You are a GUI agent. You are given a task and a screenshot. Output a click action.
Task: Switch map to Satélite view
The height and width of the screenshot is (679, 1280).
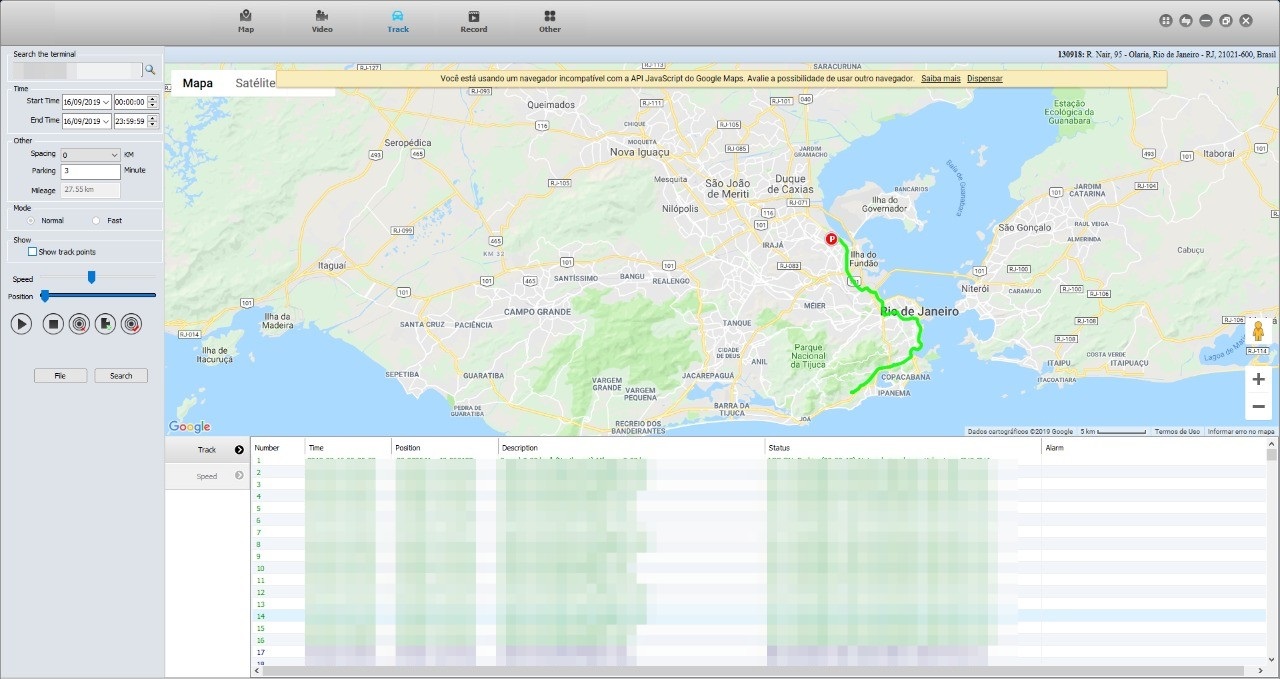(x=255, y=83)
